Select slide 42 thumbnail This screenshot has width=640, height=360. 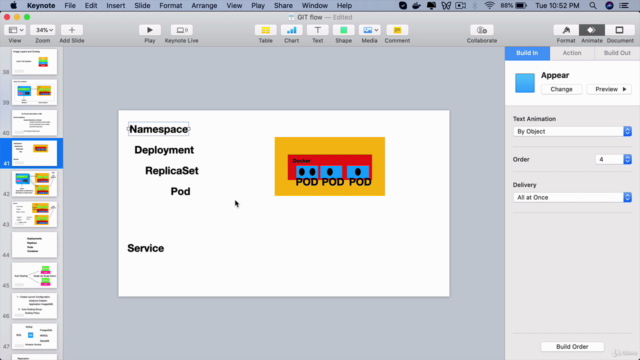34,184
